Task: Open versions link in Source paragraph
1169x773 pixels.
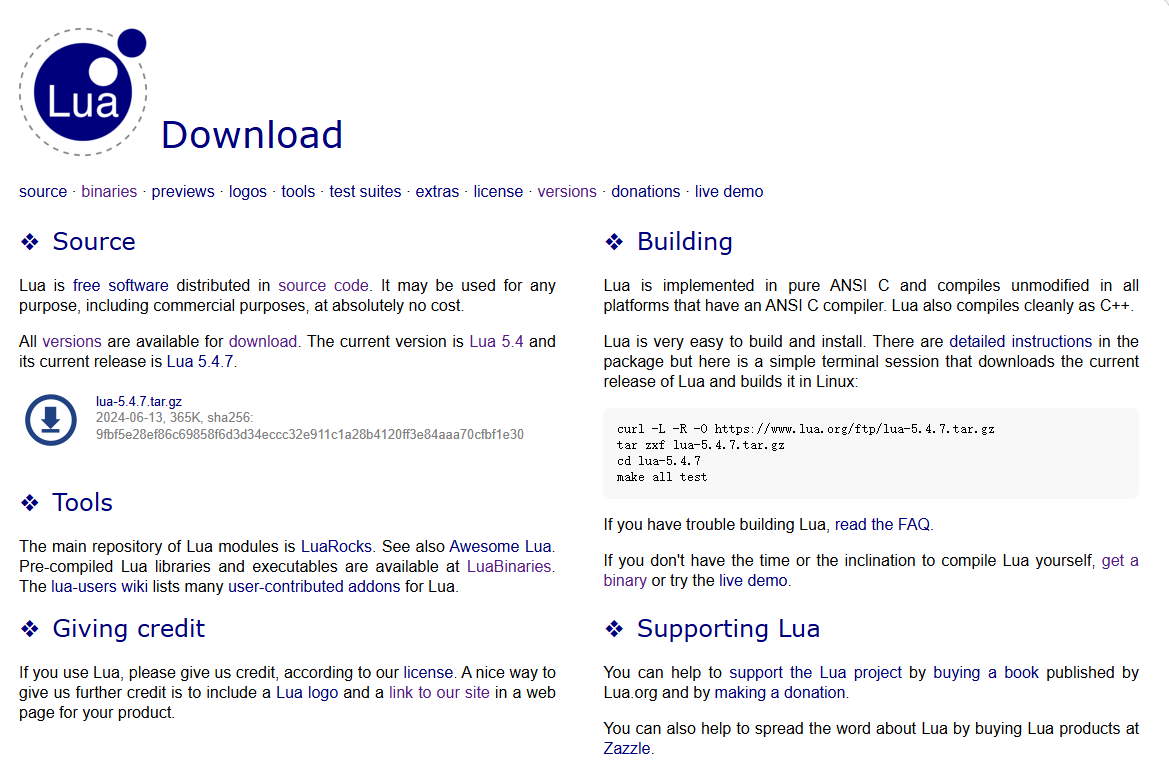Action: tap(72, 341)
